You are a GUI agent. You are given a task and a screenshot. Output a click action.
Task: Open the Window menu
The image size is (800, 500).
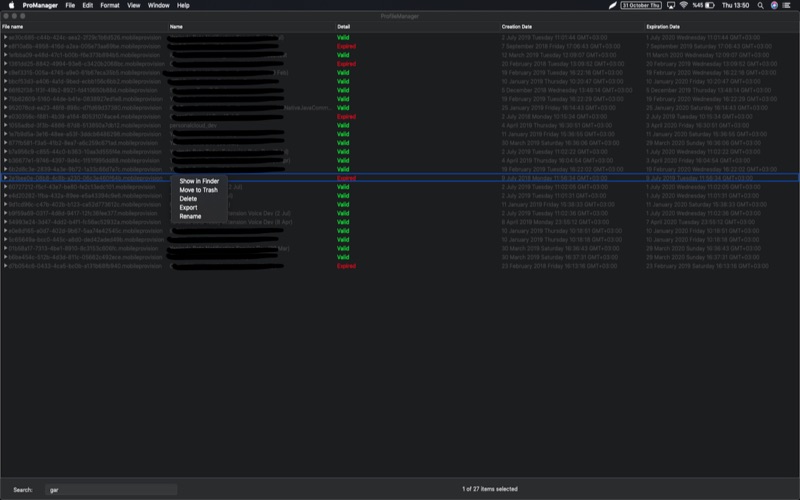click(x=159, y=5)
